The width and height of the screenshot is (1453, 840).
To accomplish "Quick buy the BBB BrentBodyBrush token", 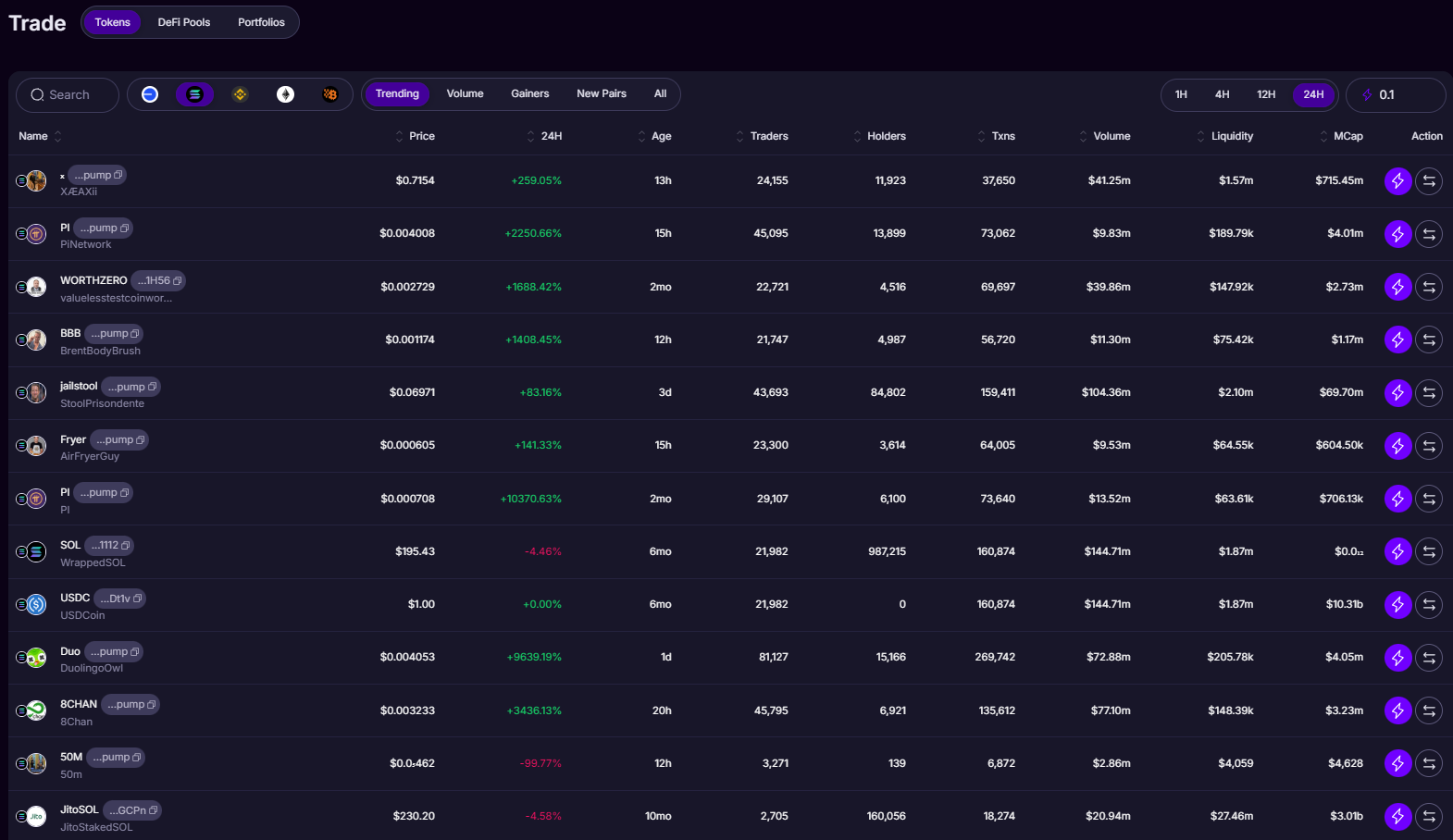I will point(1397,340).
